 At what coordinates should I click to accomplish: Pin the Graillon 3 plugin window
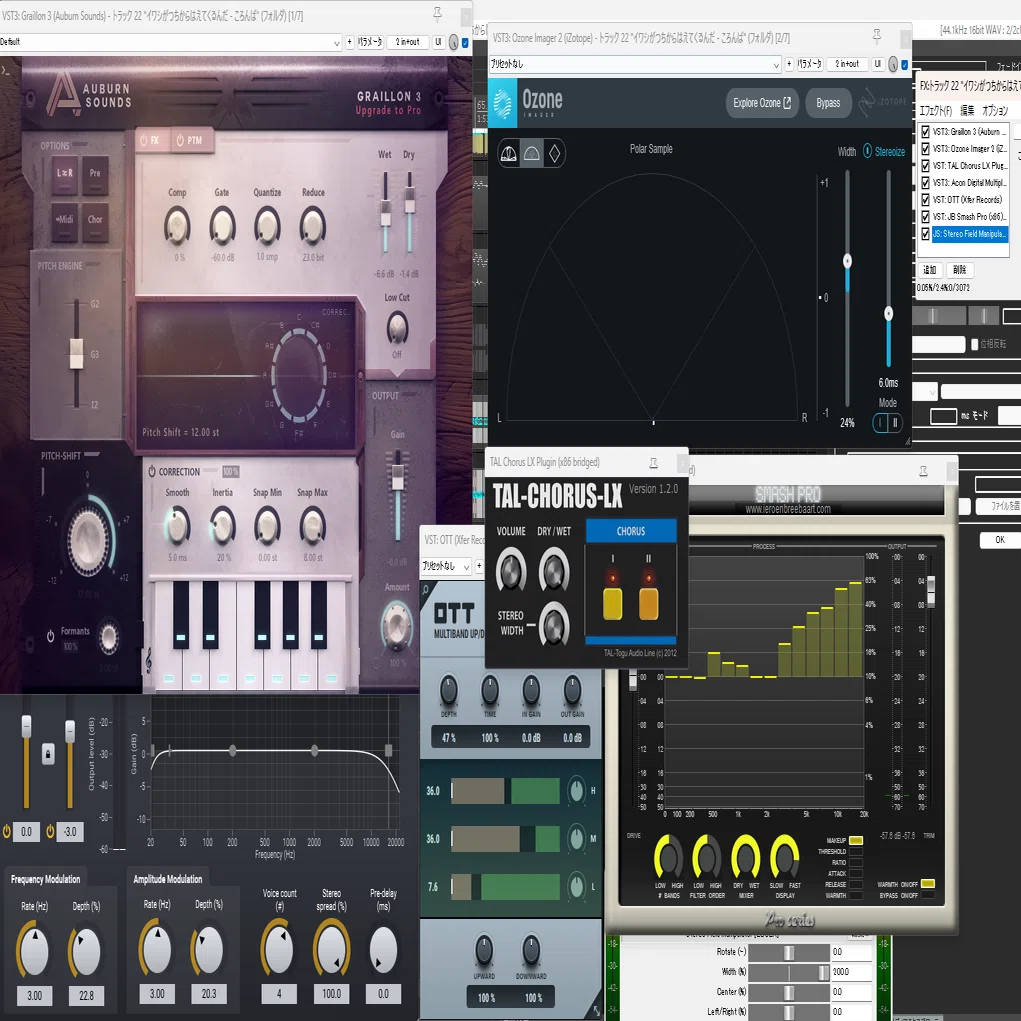[x=438, y=14]
